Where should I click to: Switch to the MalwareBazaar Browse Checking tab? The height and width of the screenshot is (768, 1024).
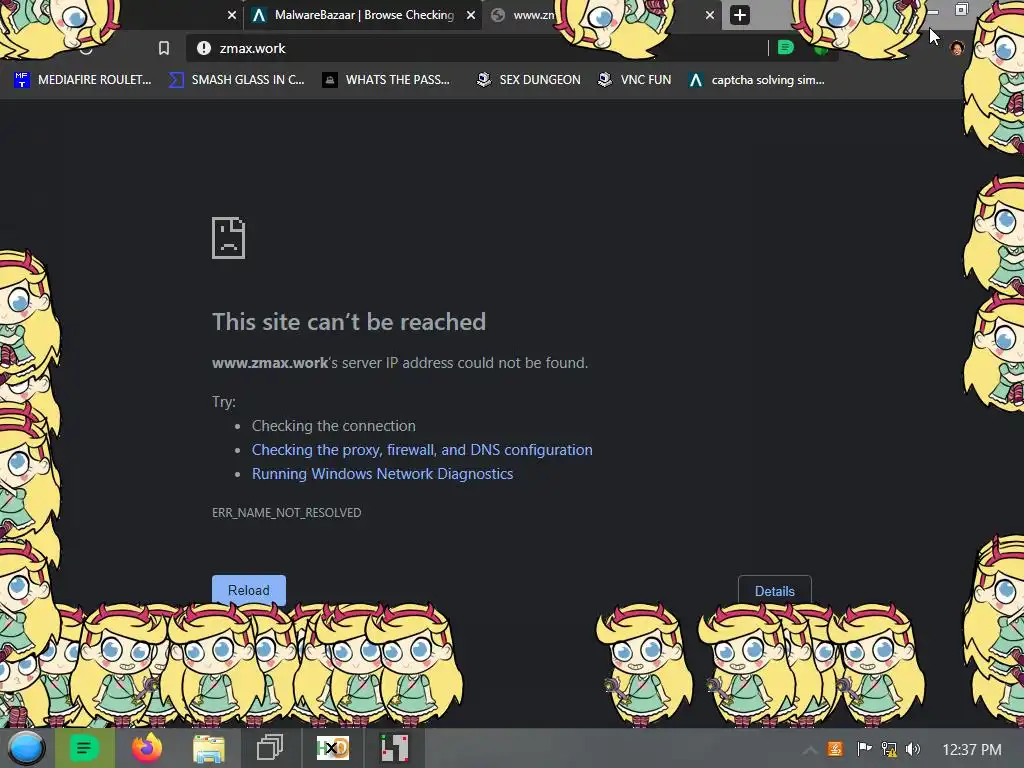click(x=363, y=15)
